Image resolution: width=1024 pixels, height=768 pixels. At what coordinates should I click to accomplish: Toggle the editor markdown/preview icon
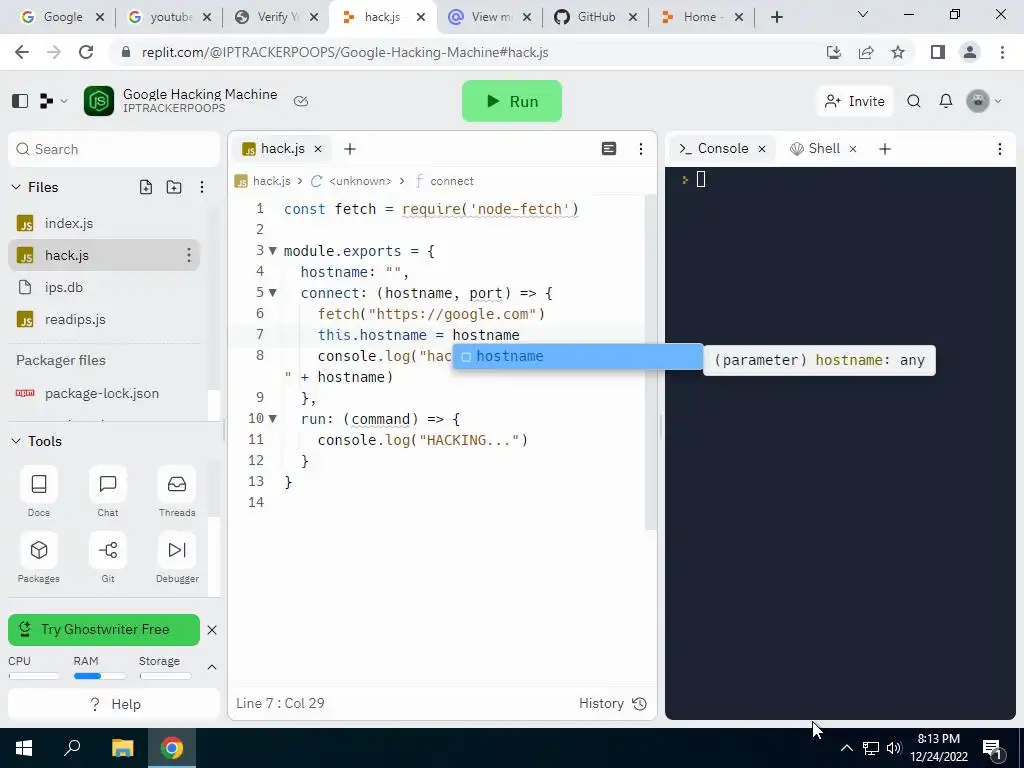[609, 149]
